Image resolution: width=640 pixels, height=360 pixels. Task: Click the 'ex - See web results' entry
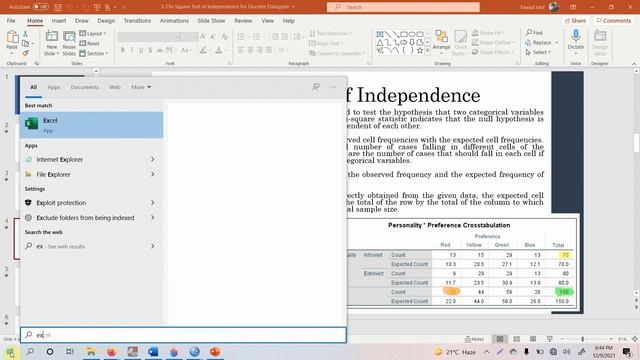coord(92,246)
